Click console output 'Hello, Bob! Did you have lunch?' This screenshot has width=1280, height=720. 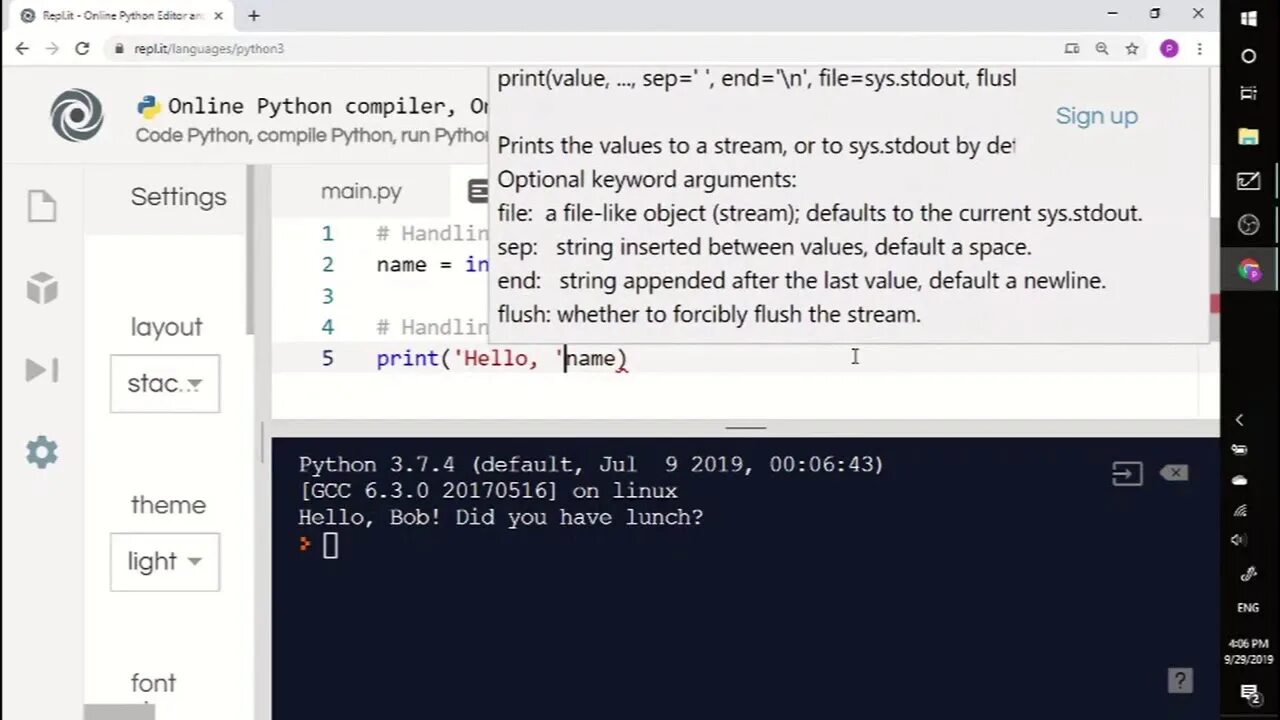coord(501,517)
